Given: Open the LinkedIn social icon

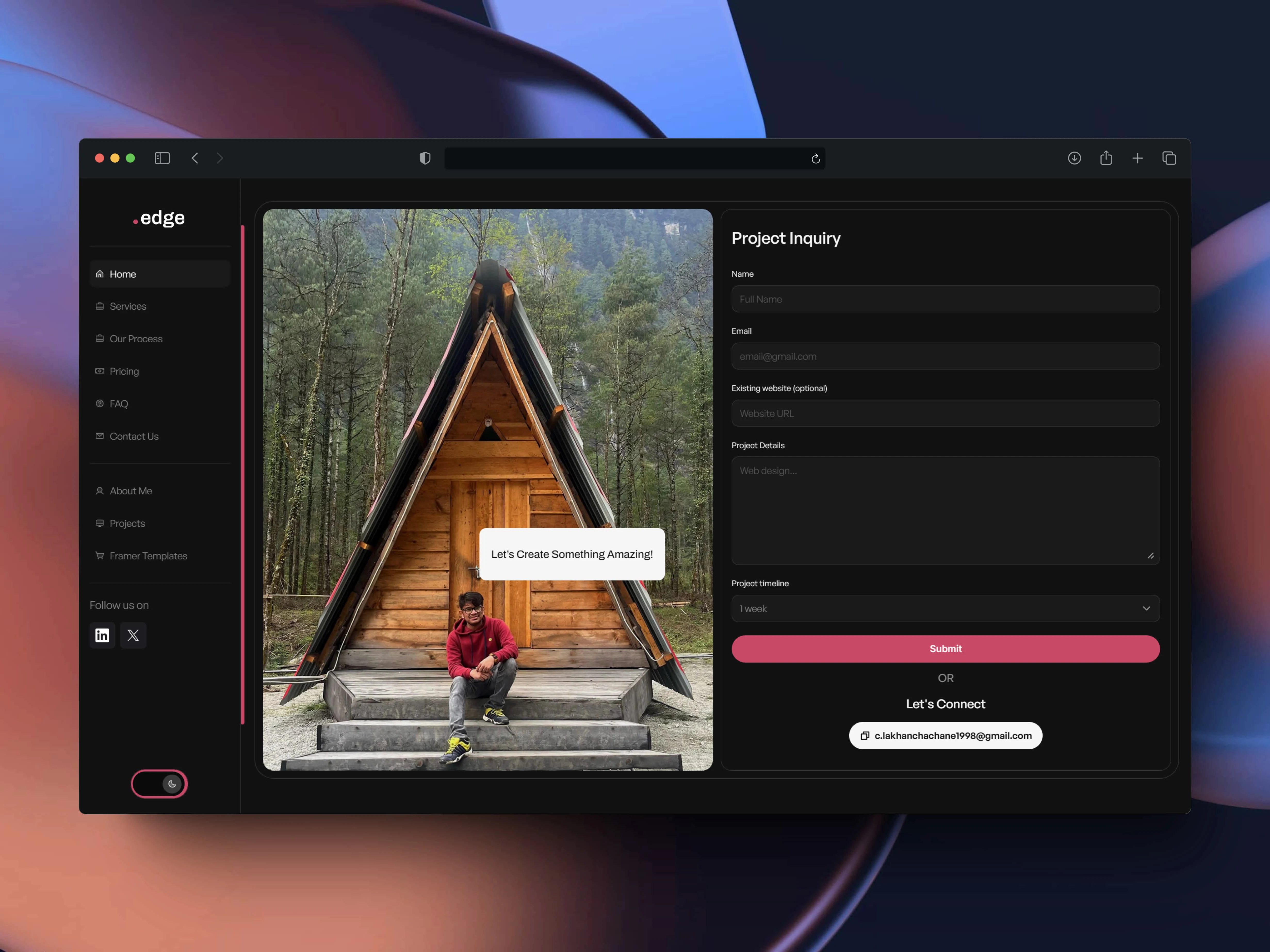Looking at the screenshot, I should click(x=102, y=635).
